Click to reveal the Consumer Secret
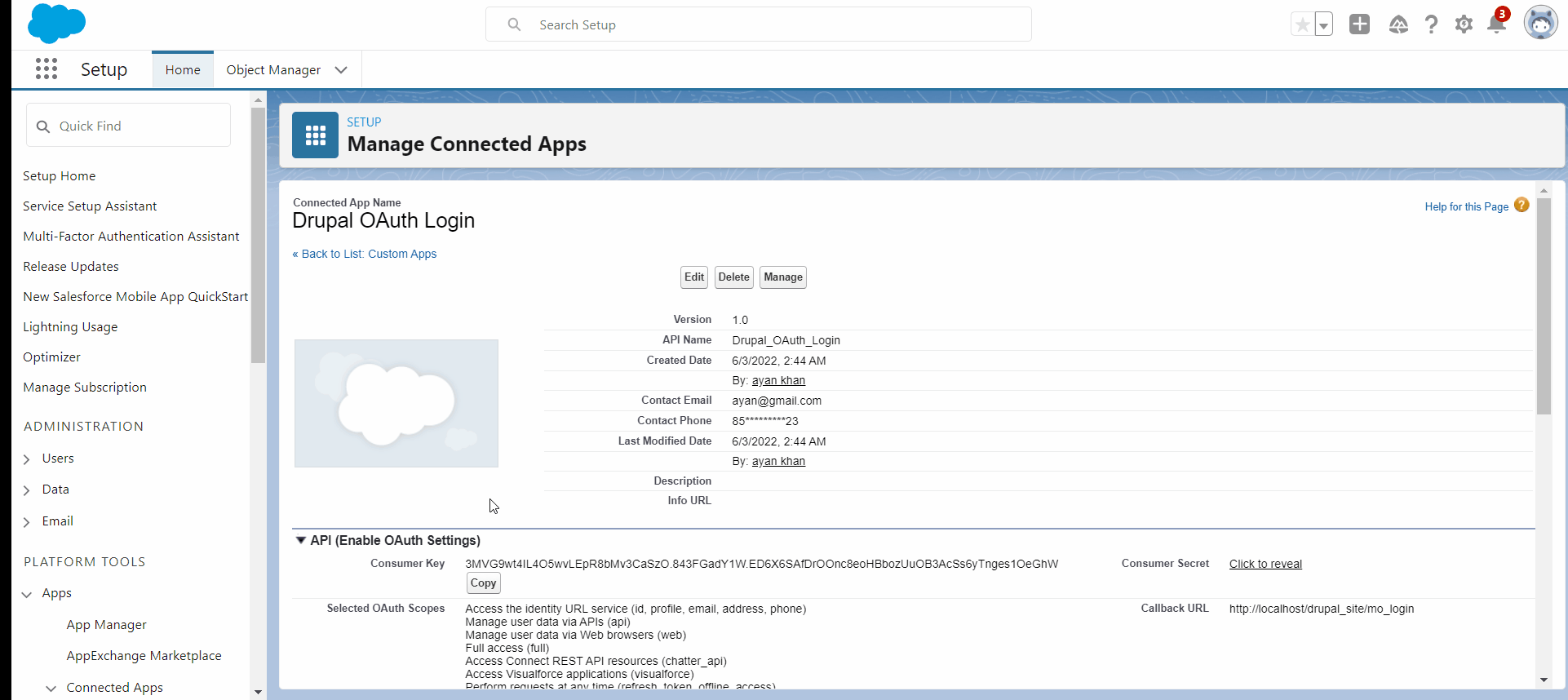This screenshot has width=1568, height=700. [x=1265, y=564]
